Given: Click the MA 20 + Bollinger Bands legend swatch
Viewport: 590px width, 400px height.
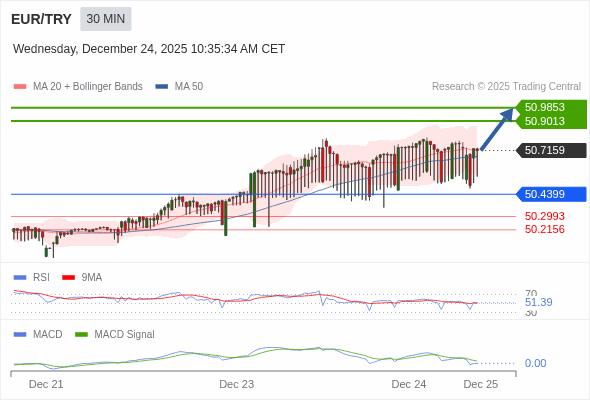Looking at the screenshot, I should (x=20, y=87).
